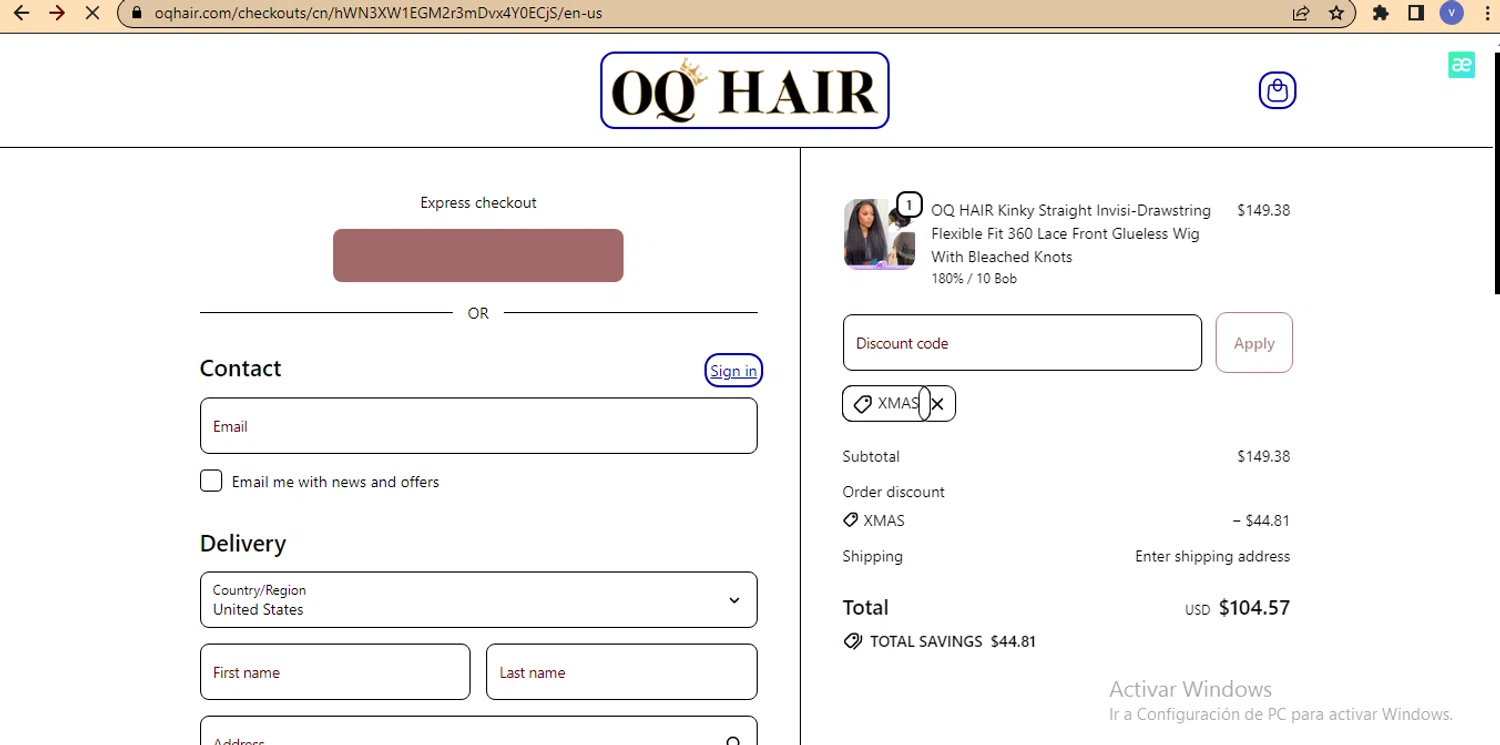The image size is (1500, 745).
Task: Click the tag icon beside TOTAL SAVINGS
Action: coord(853,642)
